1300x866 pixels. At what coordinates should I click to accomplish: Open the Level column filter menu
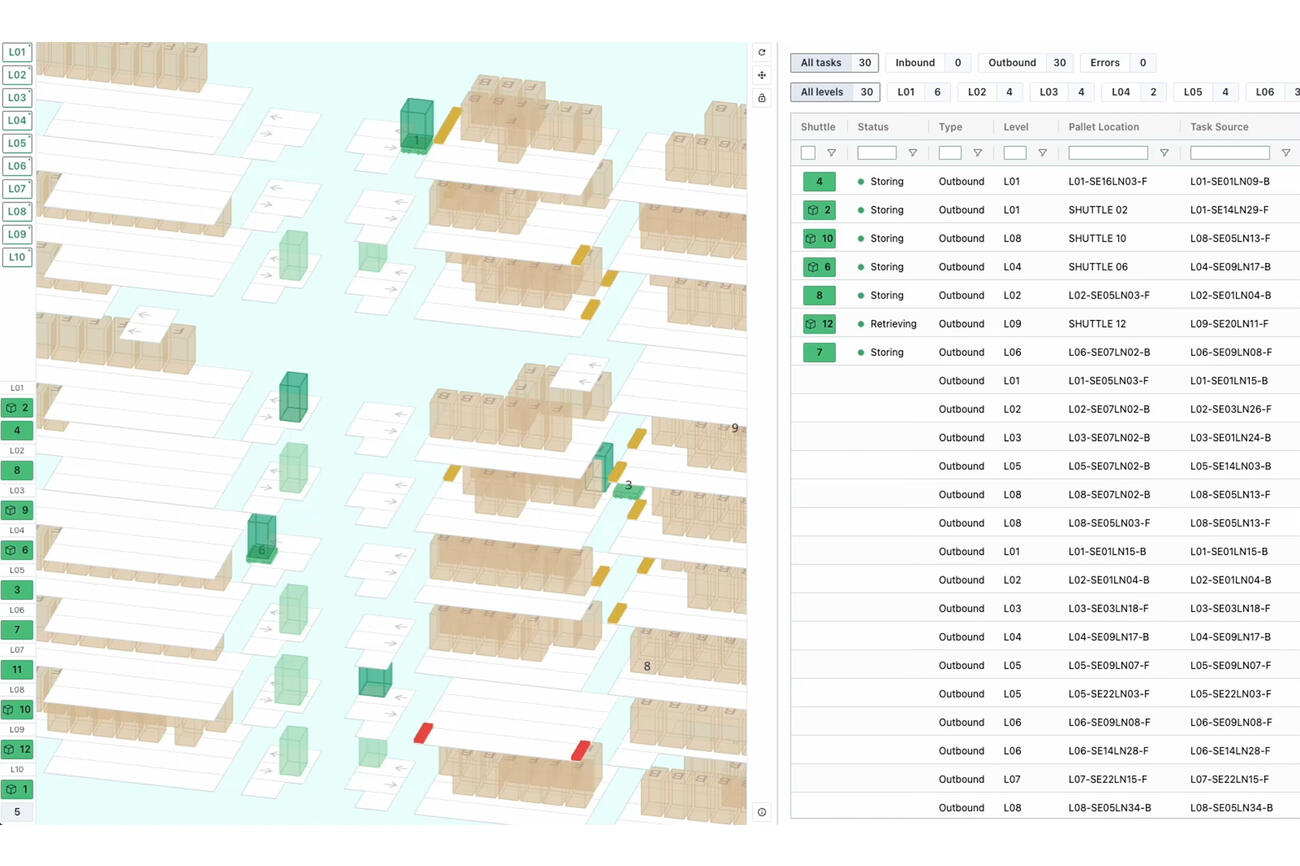[1042, 153]
